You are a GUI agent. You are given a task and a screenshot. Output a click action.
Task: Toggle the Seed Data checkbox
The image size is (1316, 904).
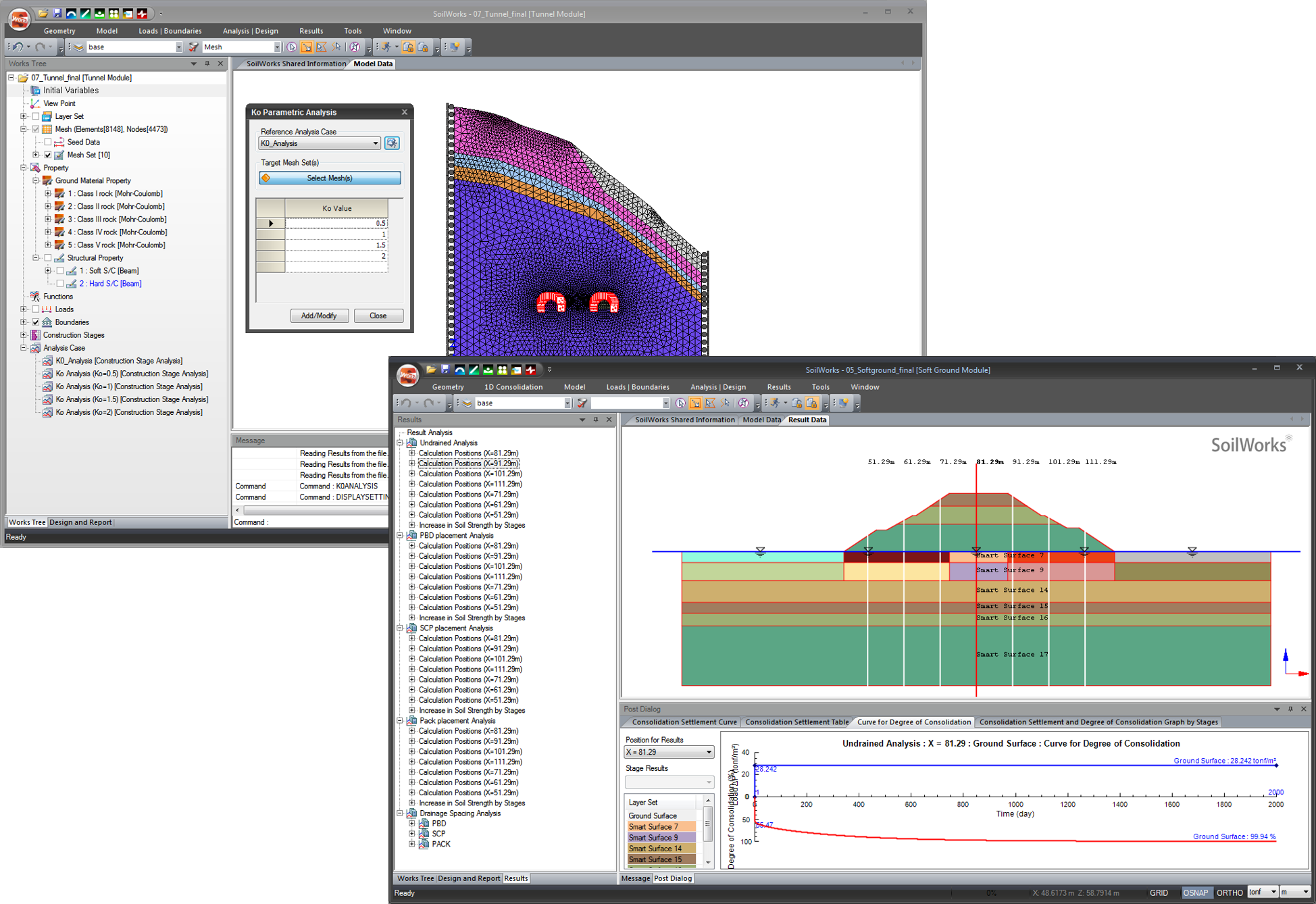tap(48, 142)
